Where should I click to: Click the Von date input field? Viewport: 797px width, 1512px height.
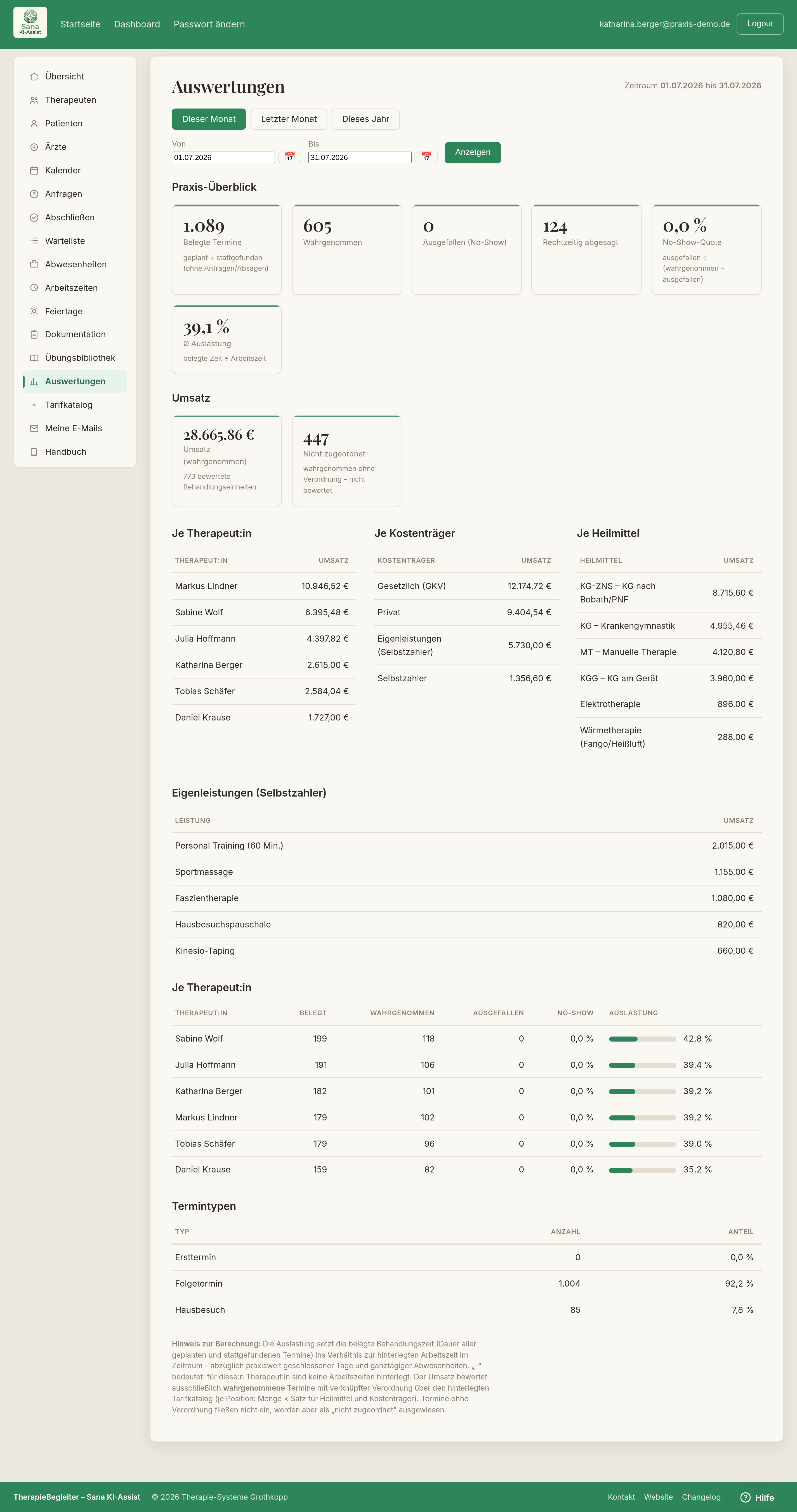[x=223, y=157]
